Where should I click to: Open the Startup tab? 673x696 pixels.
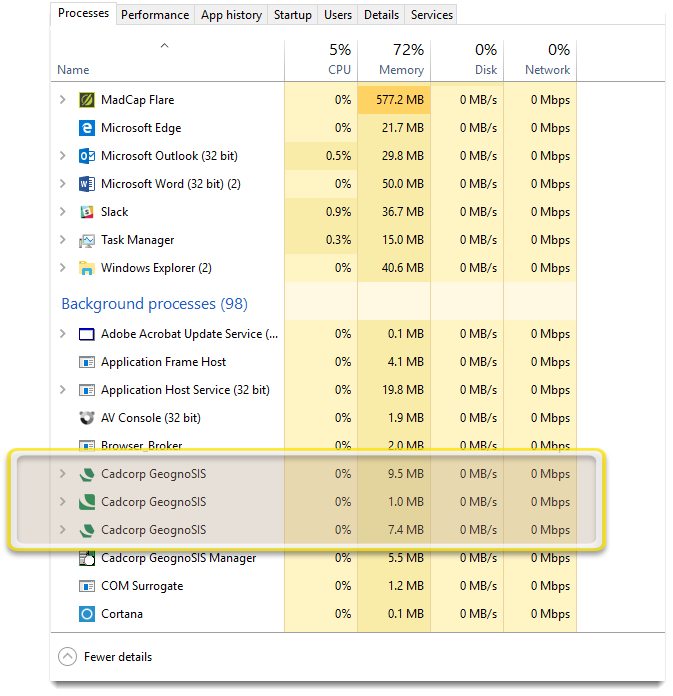(292, 15)
